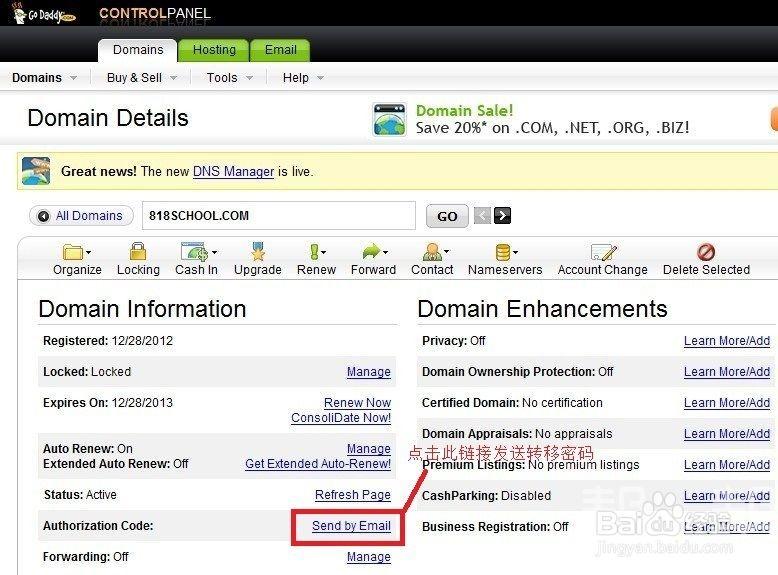Screen dimensions: 778x575
Task: Click the domain name input field
Action: click(278, 216)
